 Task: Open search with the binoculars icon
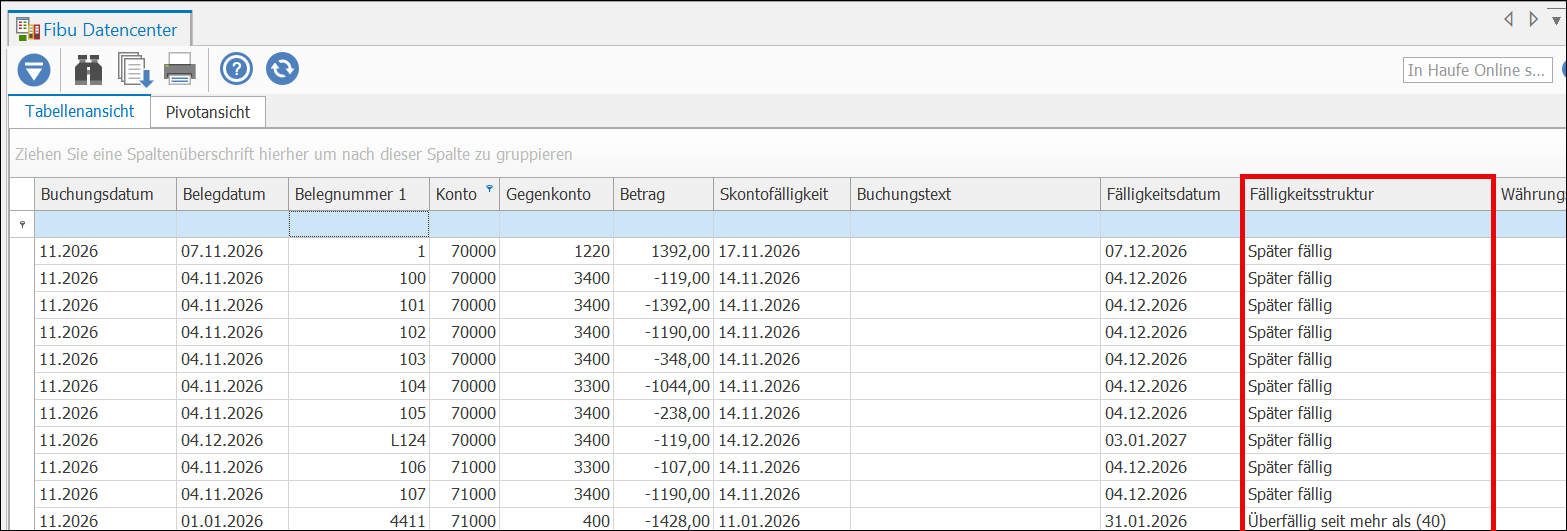point(89,70)
